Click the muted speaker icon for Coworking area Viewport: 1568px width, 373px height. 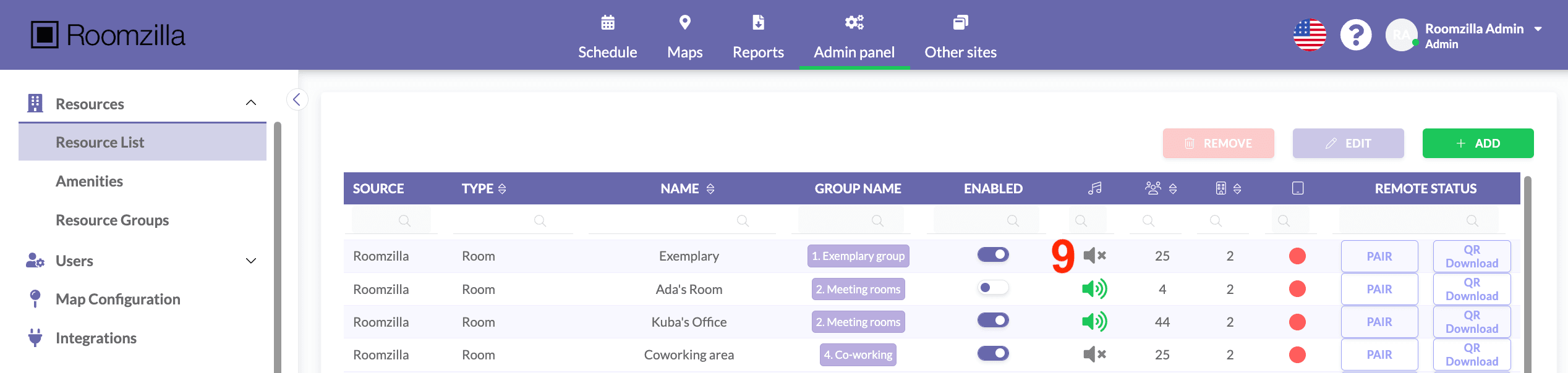point(1094,354)
